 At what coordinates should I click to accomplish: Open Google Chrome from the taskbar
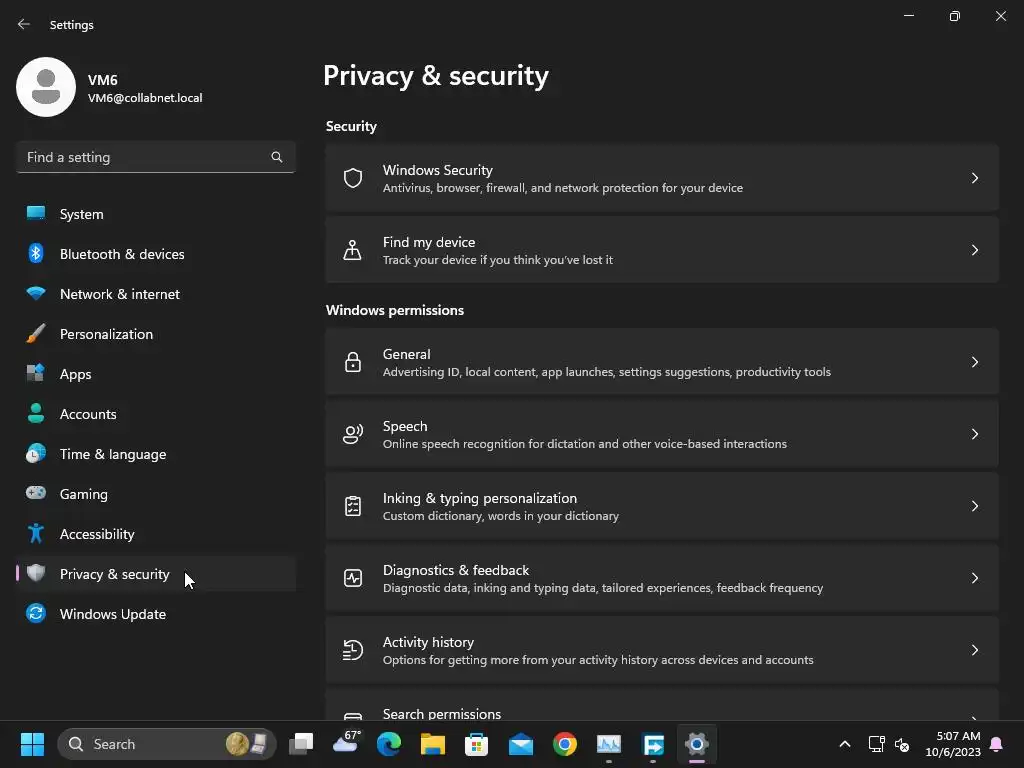coord(565,744)
